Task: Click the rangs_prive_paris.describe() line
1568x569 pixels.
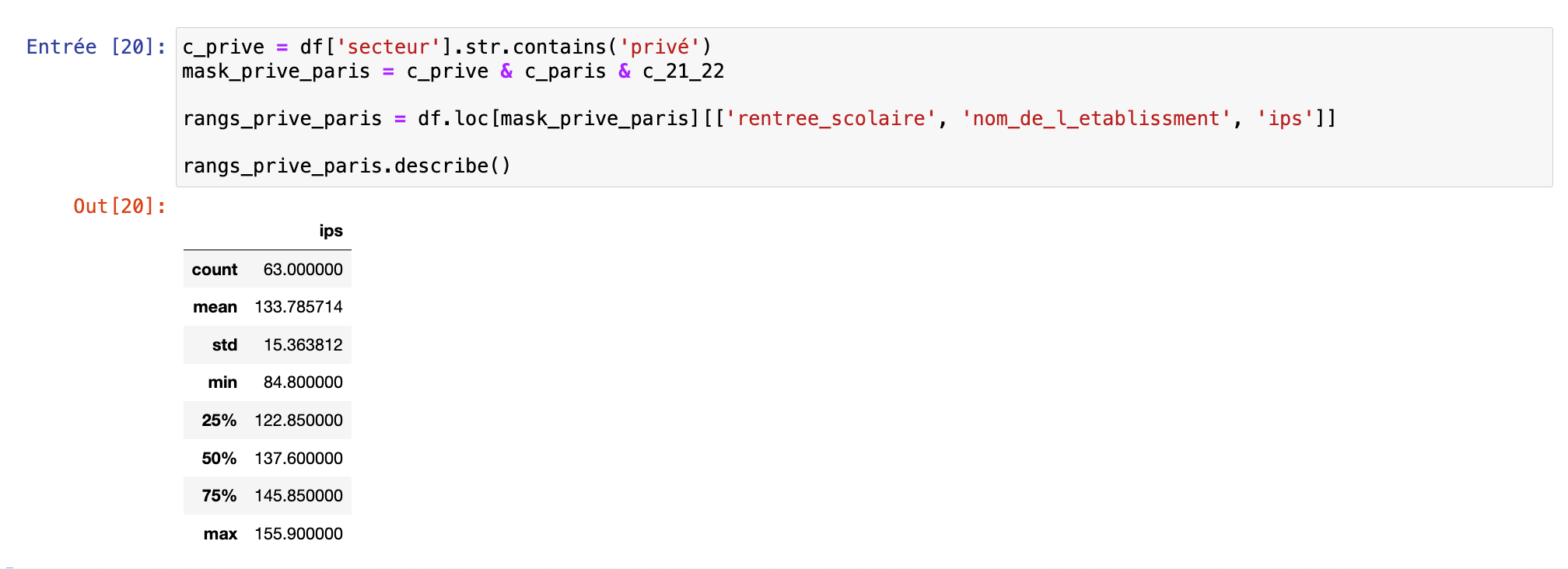Action: coord(347,166)
